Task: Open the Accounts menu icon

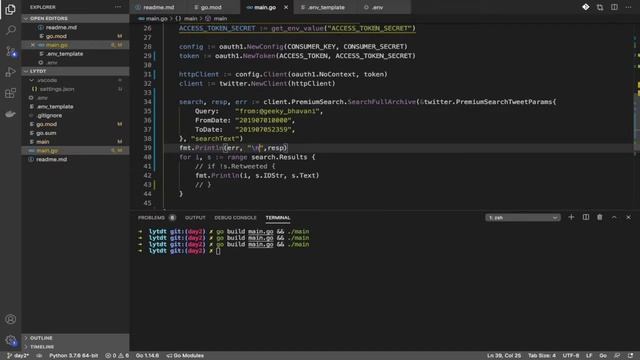Action: click(x=11, y=319)
